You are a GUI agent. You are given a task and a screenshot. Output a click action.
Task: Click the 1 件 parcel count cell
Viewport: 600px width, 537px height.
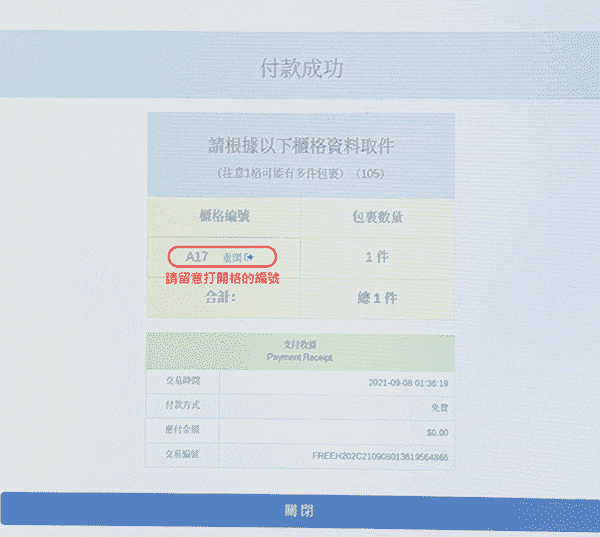click(377, 257)
